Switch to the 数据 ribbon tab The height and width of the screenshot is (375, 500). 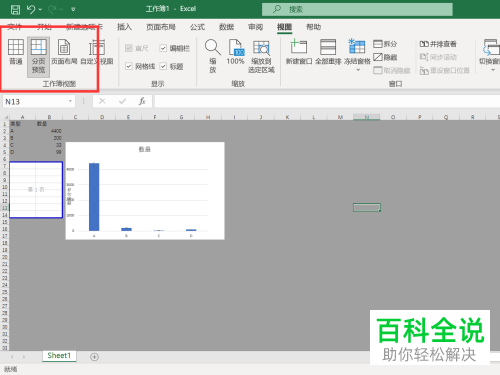(x=226, y=27)
